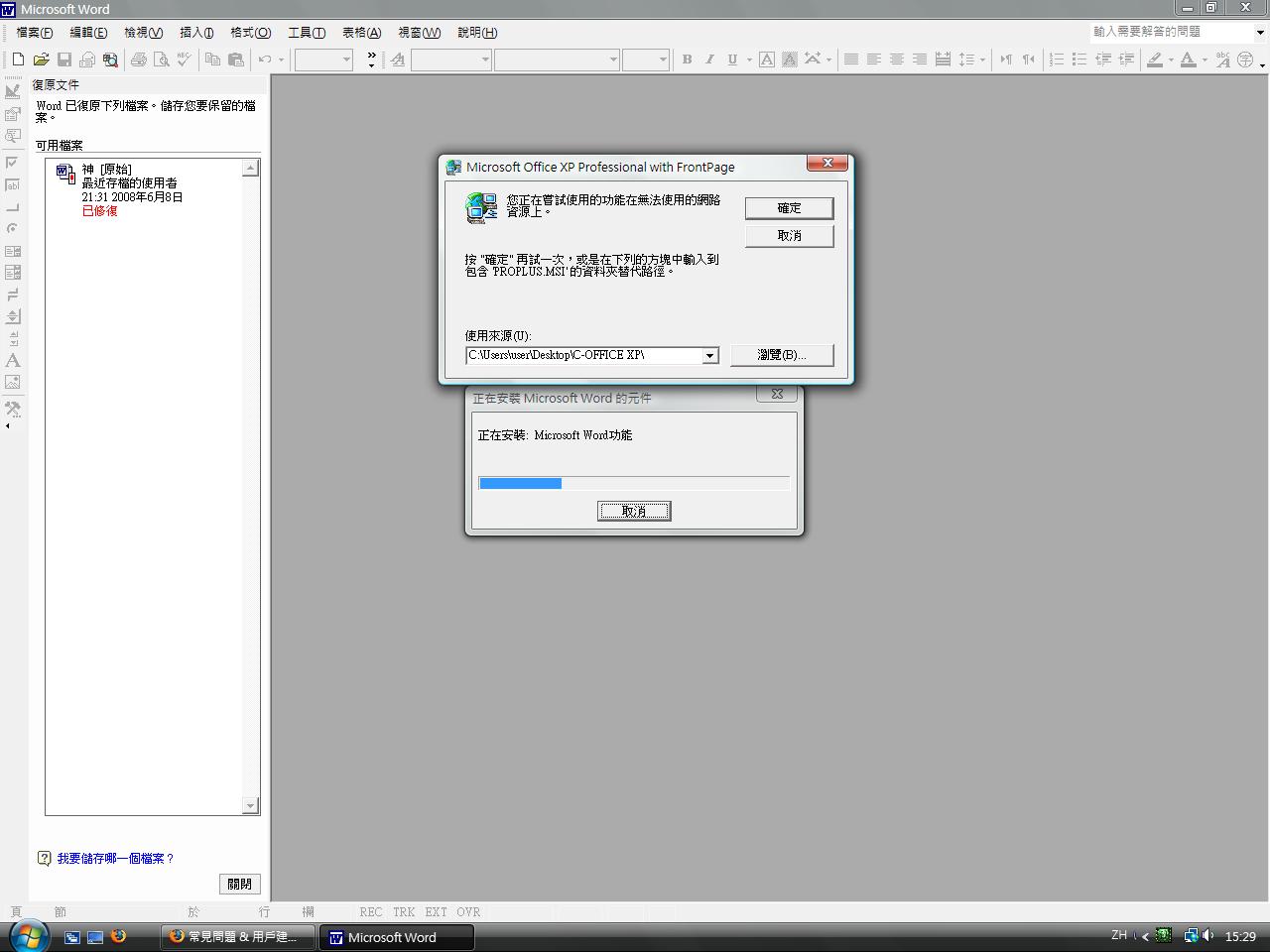Run the spelling and grammar check

[x=185, y=59]
